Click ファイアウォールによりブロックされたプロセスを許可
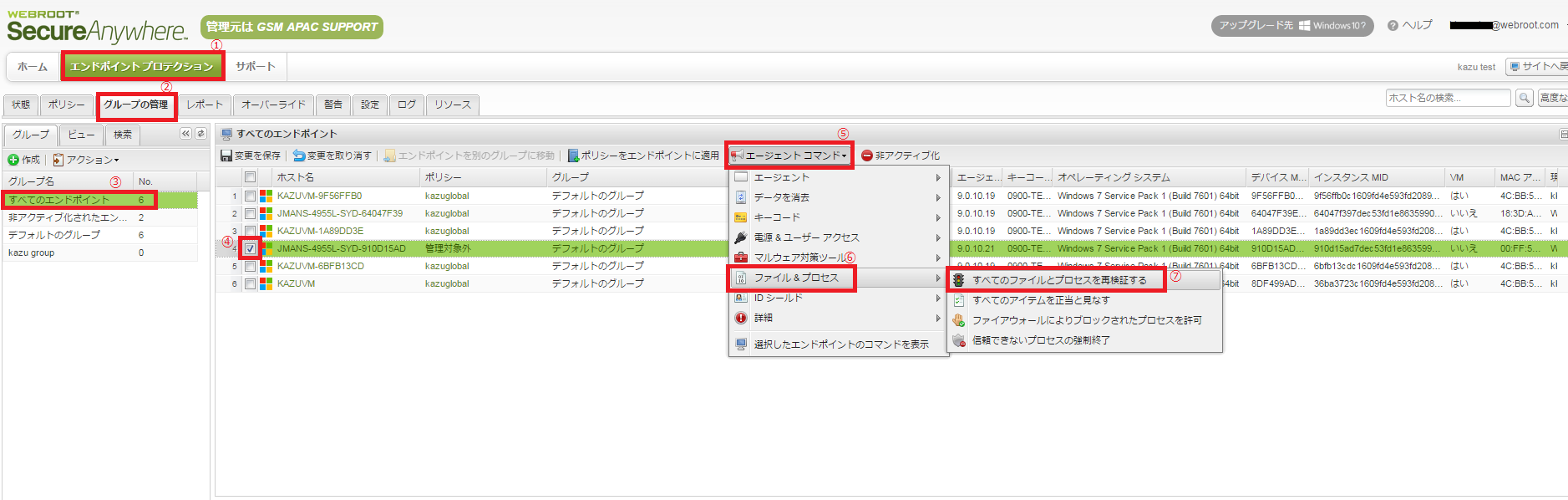 point(1084,320)
